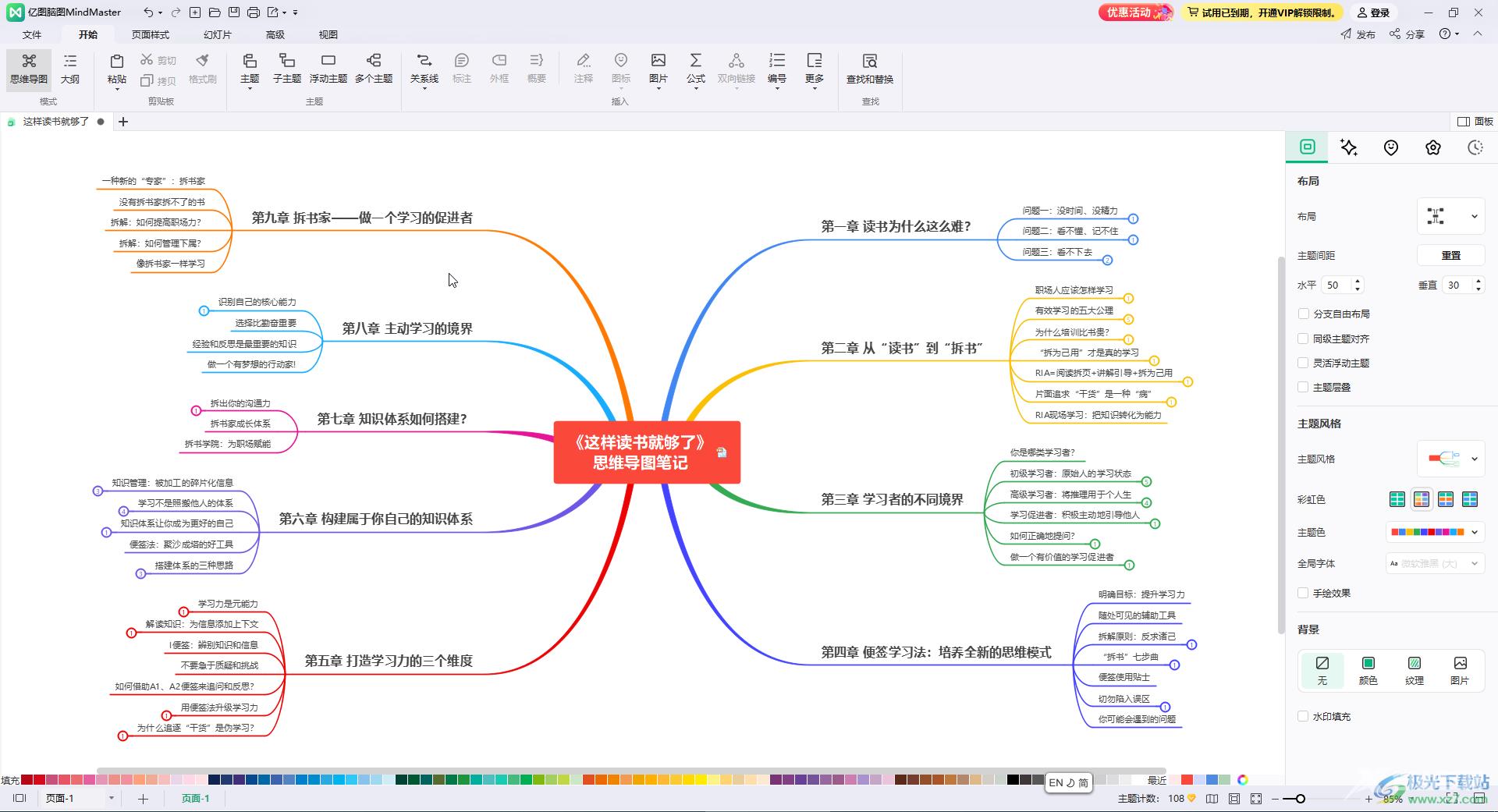Click the 更多 insert options icon
Viewport: 1498px width, 812px height.
coord(815,61)
